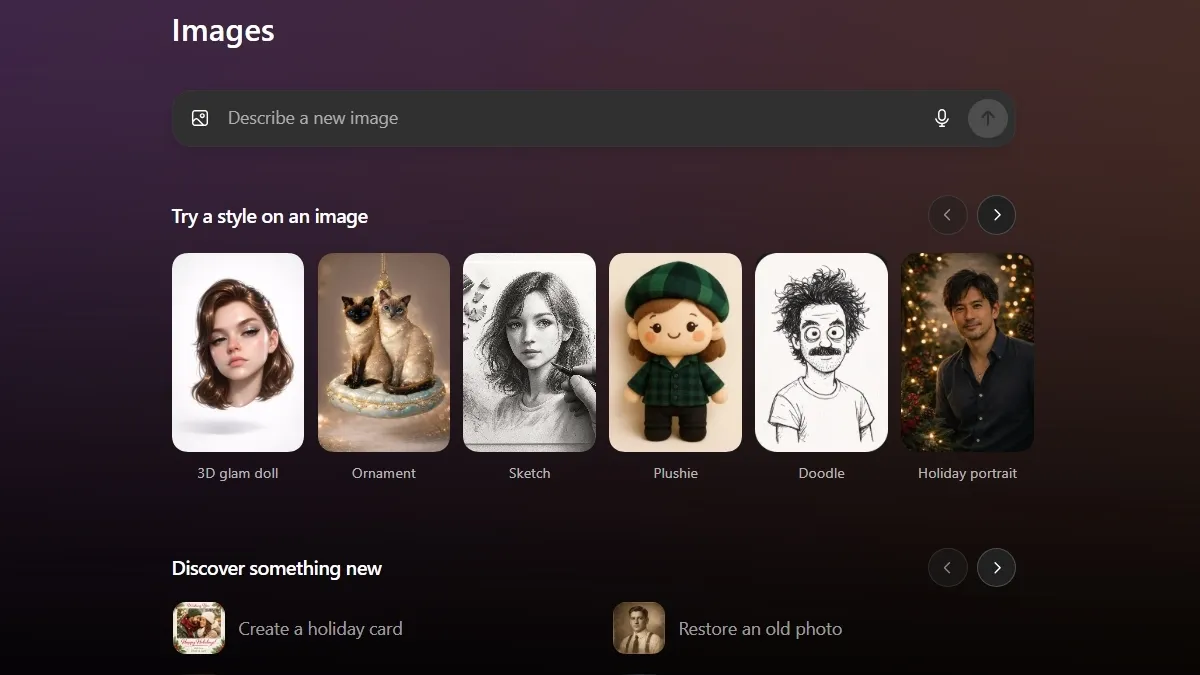Screen dimensions: 1200x675
Task: Click the old photo thumbnail icon
Action: click(x=638, y=628)
